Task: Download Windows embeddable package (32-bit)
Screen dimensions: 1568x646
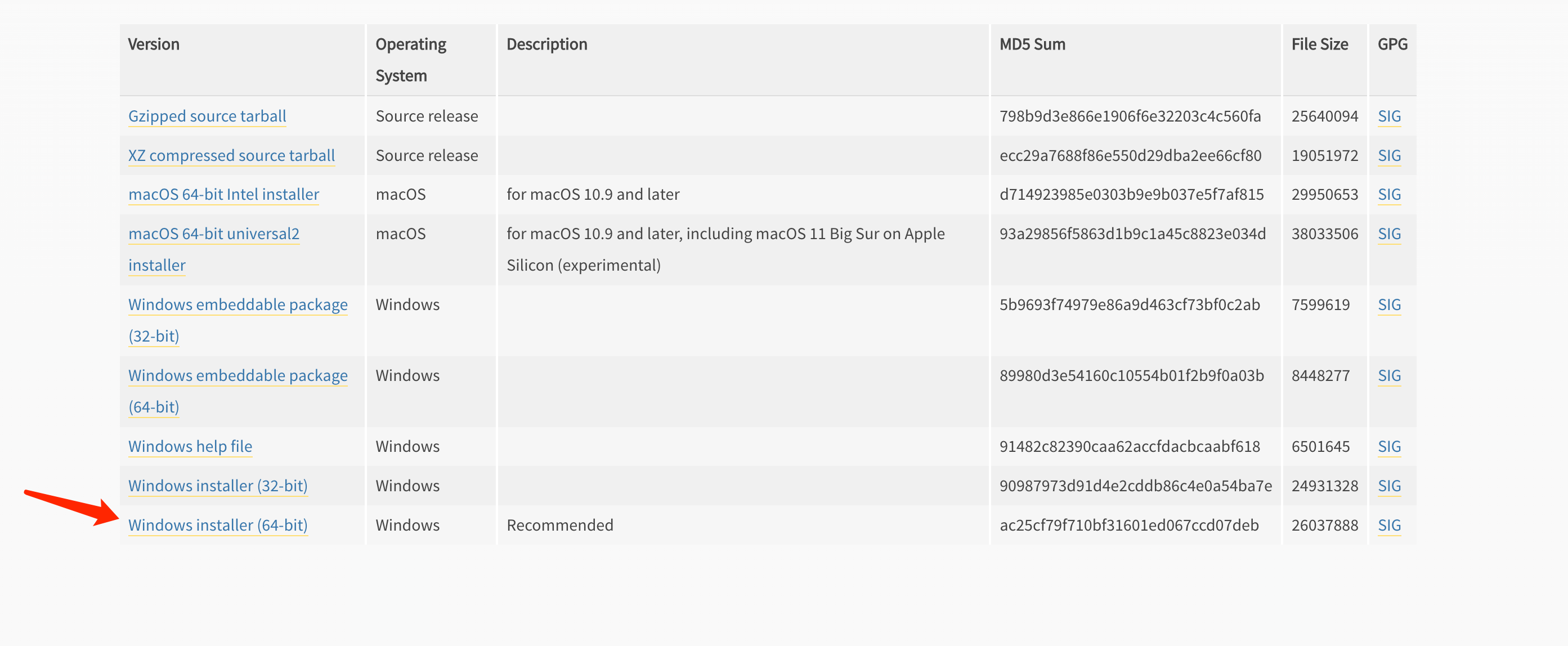Action: pyautogui.click(x=238, y=304)
